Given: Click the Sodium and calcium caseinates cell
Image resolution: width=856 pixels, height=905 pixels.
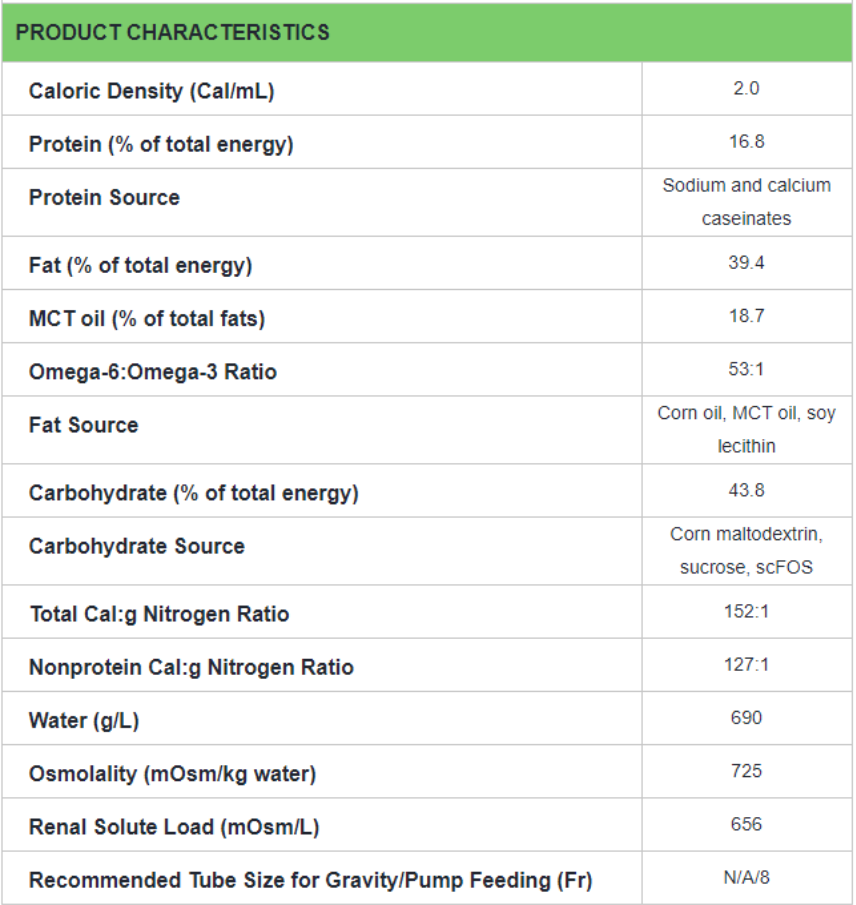Looking at the screenshot, I should pos(746,202).
